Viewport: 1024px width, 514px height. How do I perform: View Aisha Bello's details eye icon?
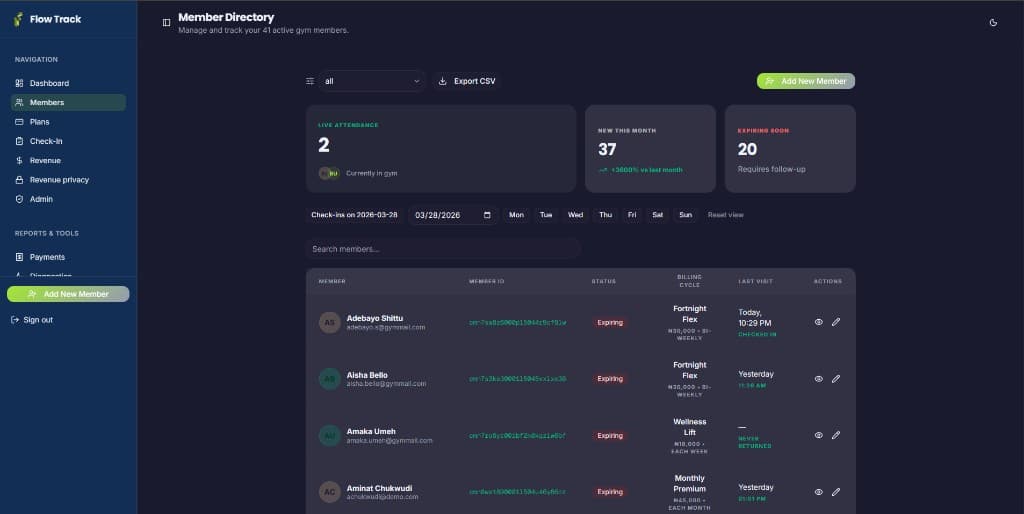(818, 379)
